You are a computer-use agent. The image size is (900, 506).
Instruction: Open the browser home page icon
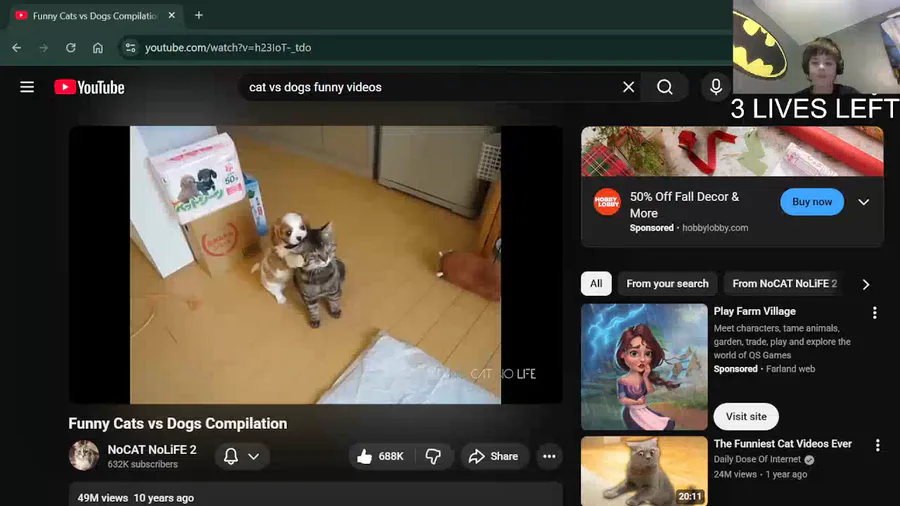[98, 48]
